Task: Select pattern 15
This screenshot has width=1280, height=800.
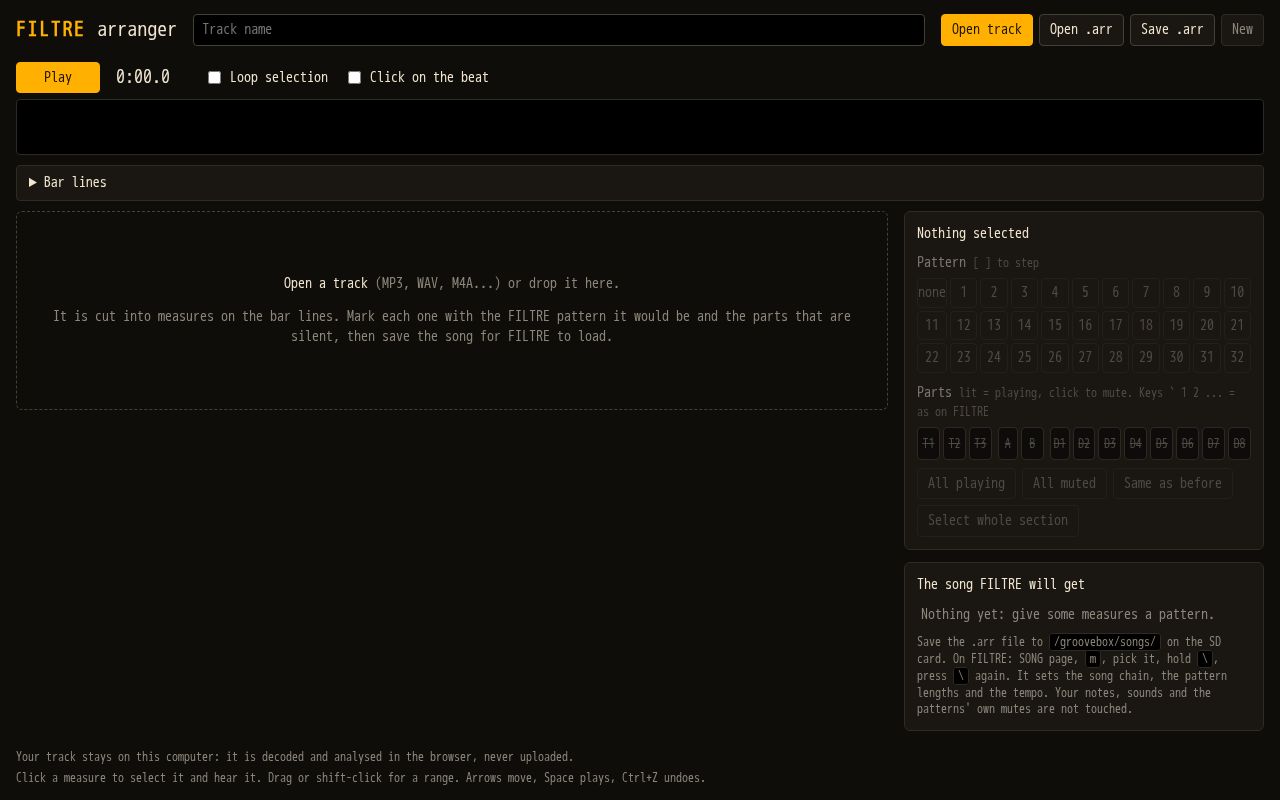Action: tap(1054, 325)
